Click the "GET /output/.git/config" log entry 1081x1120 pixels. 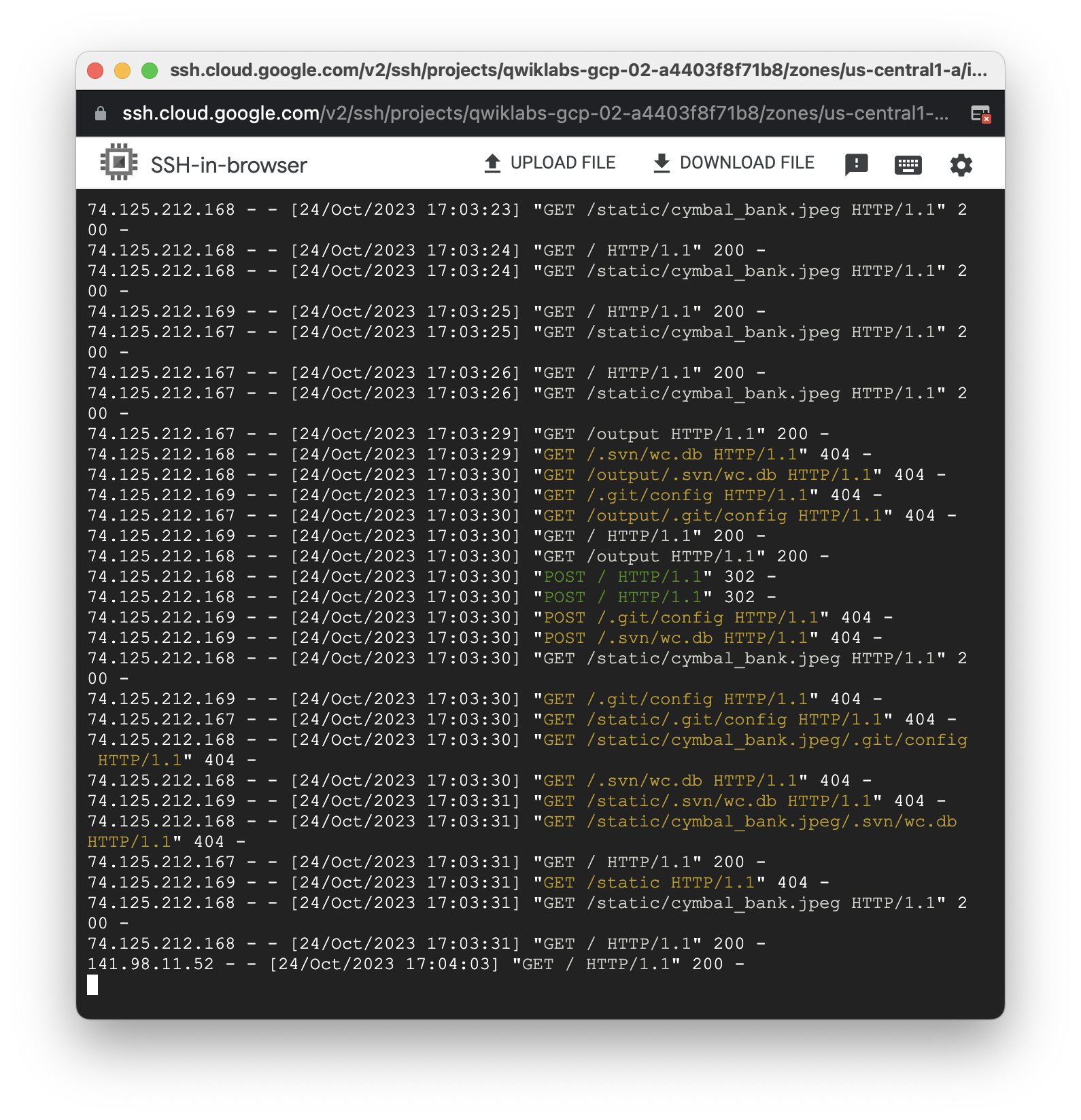522,515
